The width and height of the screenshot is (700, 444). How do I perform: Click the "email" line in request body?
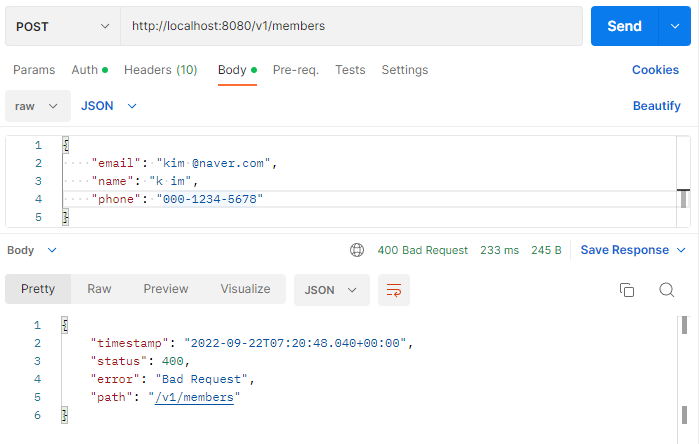[184, 163]
